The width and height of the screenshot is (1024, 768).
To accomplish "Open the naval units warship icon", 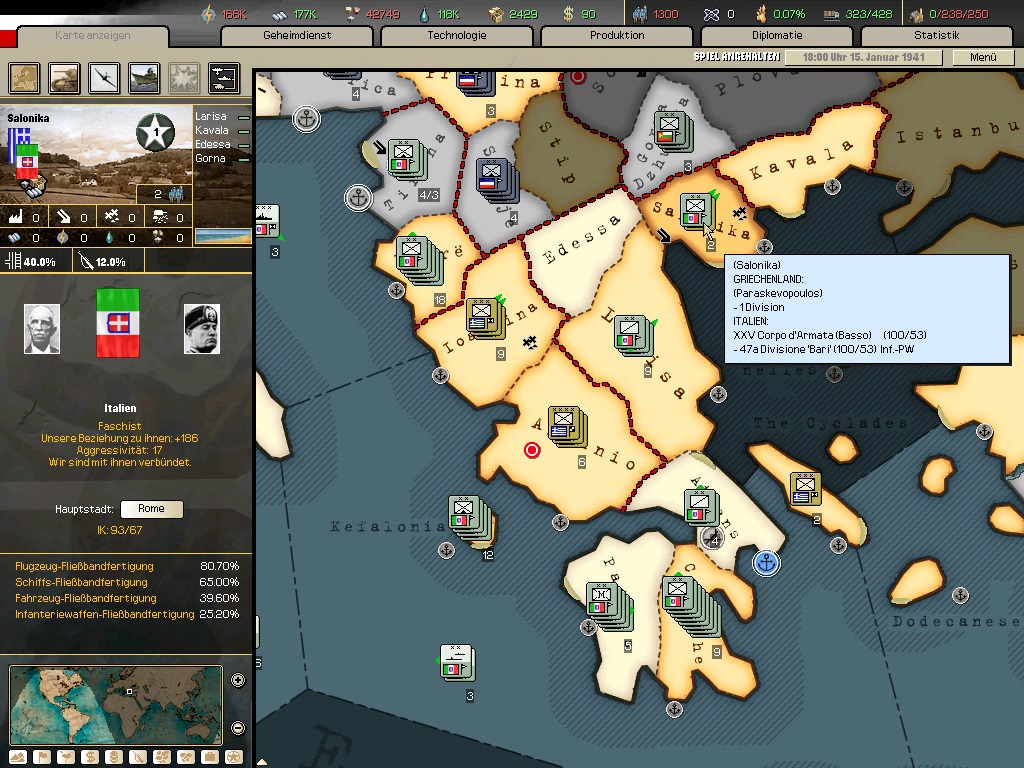I will point(145,78).
